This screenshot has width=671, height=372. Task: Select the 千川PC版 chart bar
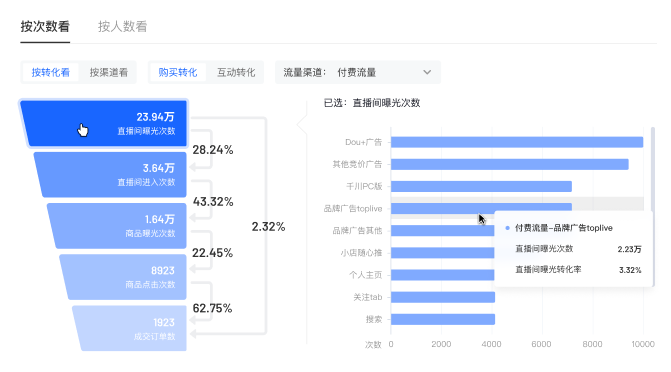[x=481, y=186]
